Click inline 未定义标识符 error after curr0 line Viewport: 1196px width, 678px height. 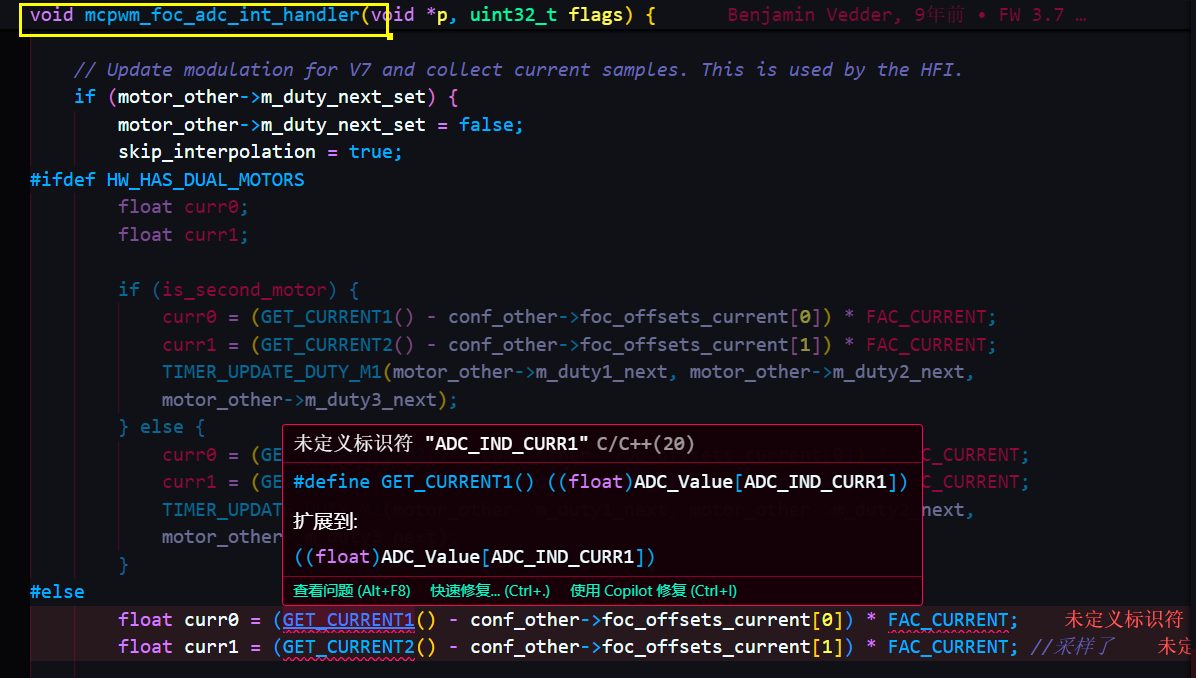pos(1124,620)
